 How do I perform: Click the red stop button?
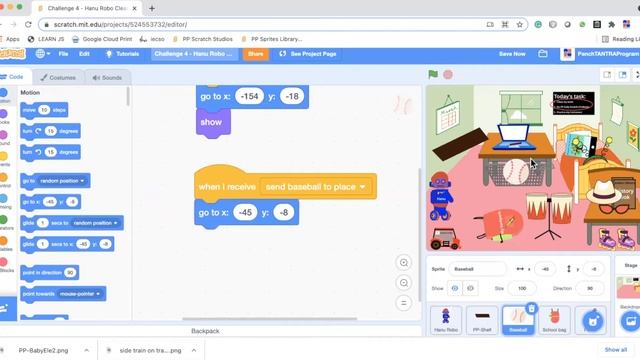click(x=448, y=75)
